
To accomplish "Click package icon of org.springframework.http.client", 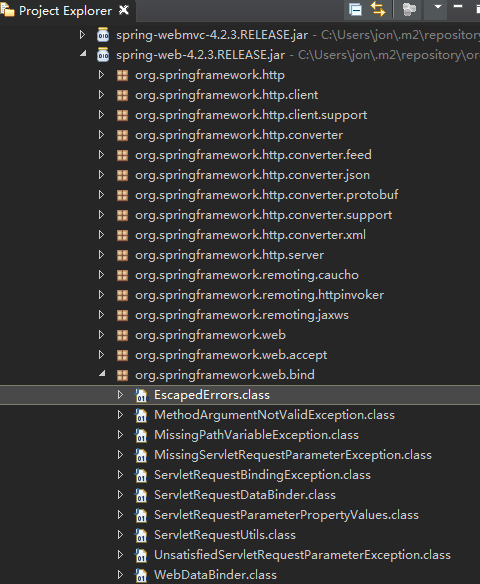I will point(123,95).
